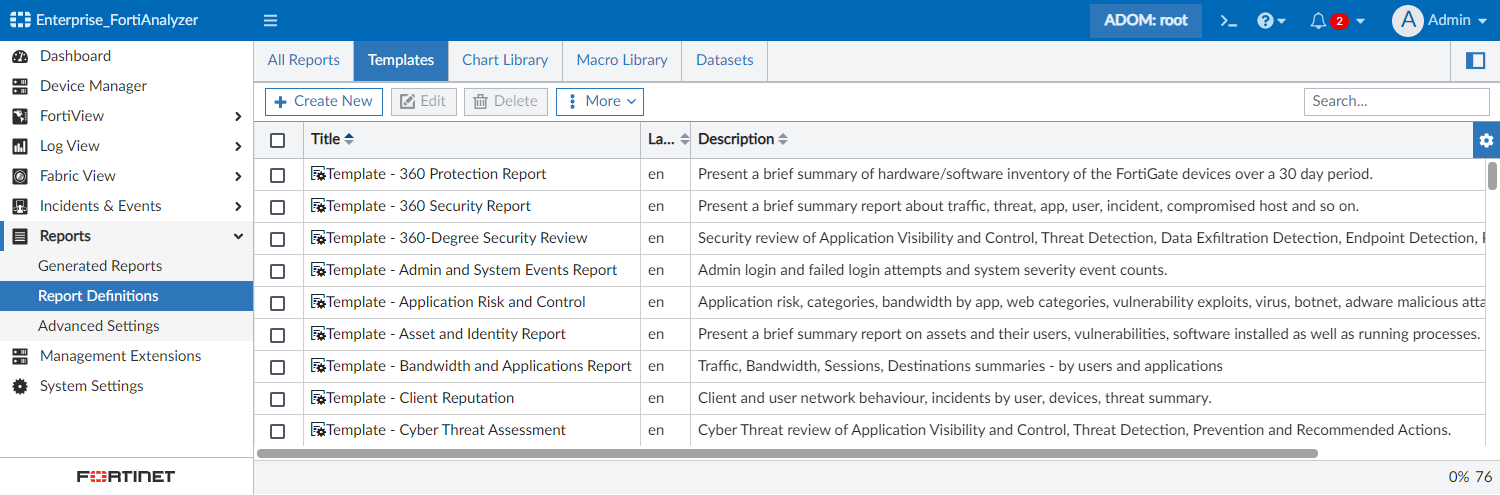The image size is (1500, 495).
Task: Toggle the side panel layout icon
Action: coord(1475,61)
